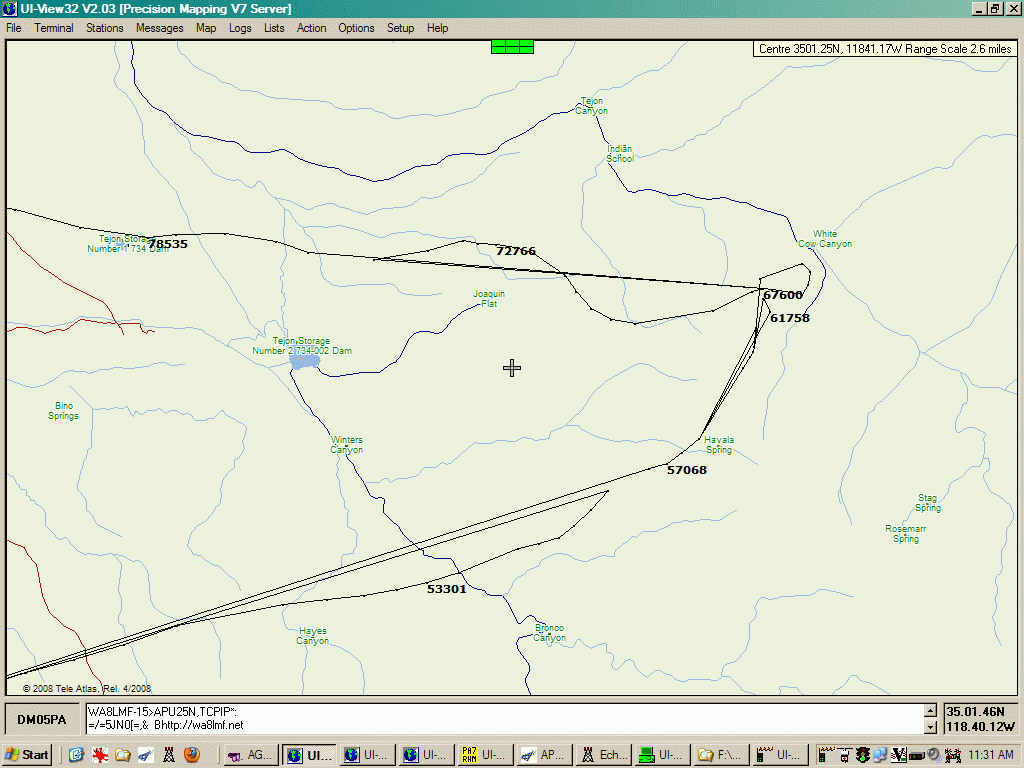Open the Setup menu
The height and width of the screenshot is (768, 1024).
400,28
